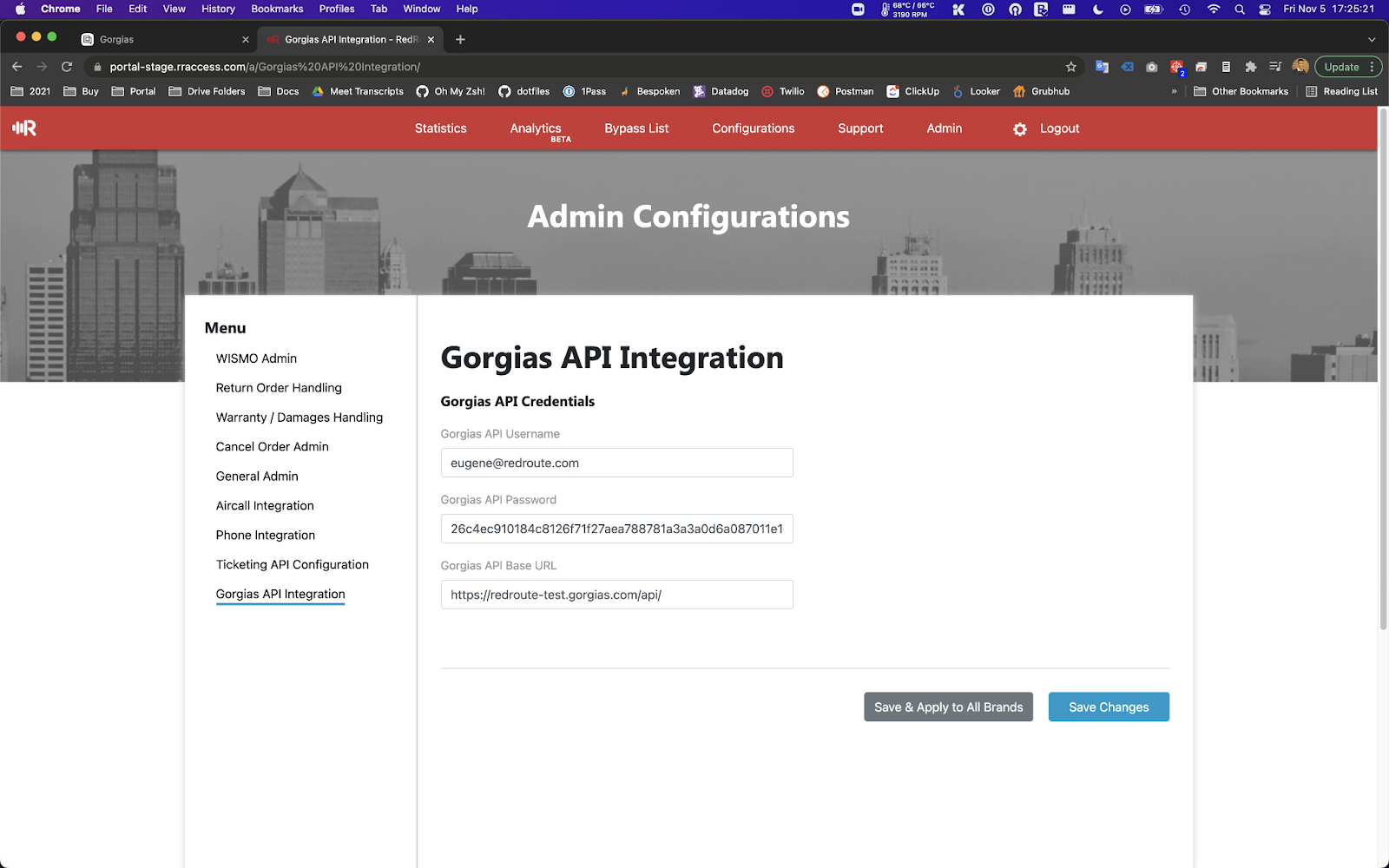
Task: Open the ClickUp bookmark
Action: [912, 91]
